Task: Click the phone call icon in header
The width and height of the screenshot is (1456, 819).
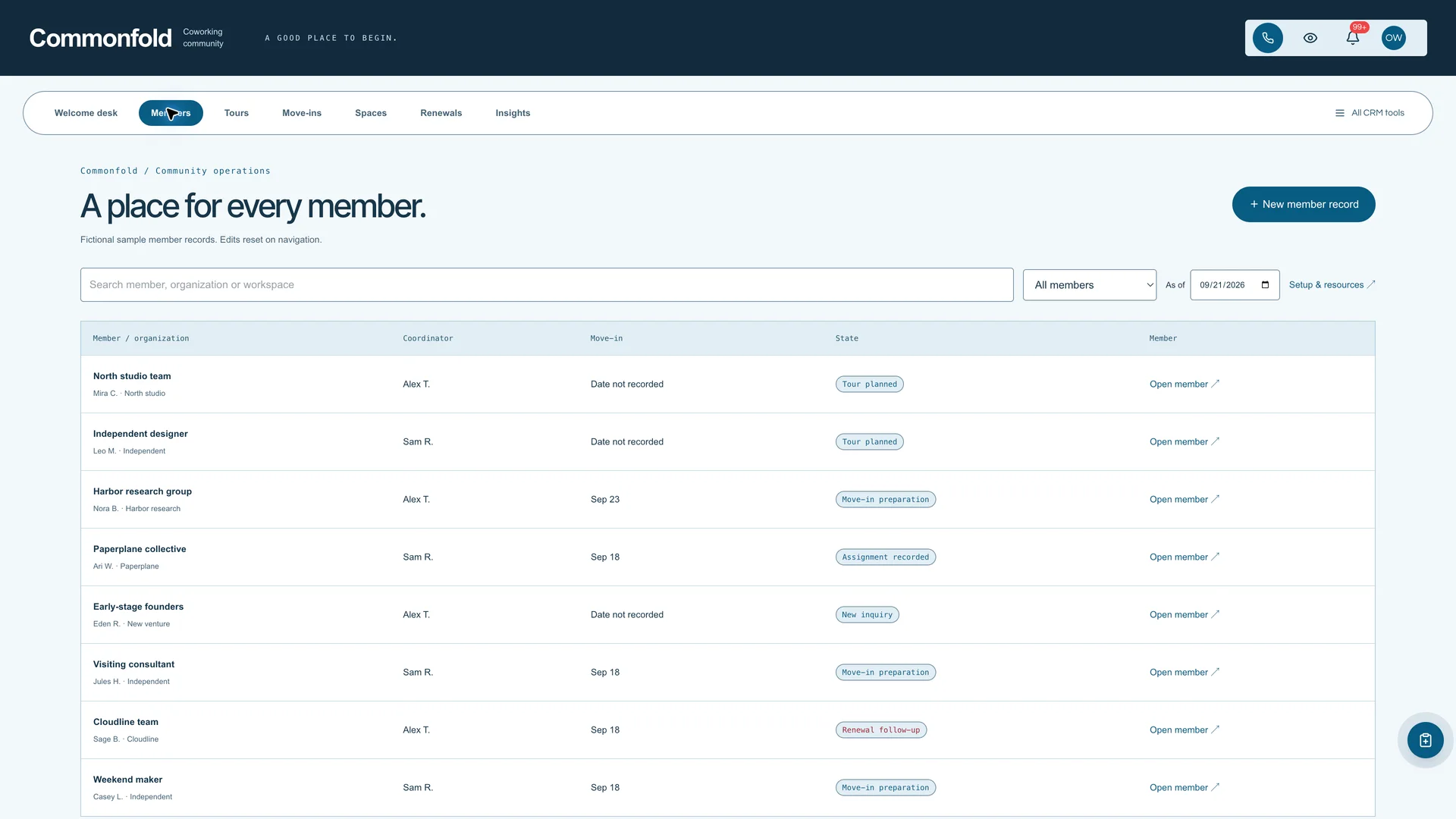Action: pyautogui.click(x=1267, y=38)
